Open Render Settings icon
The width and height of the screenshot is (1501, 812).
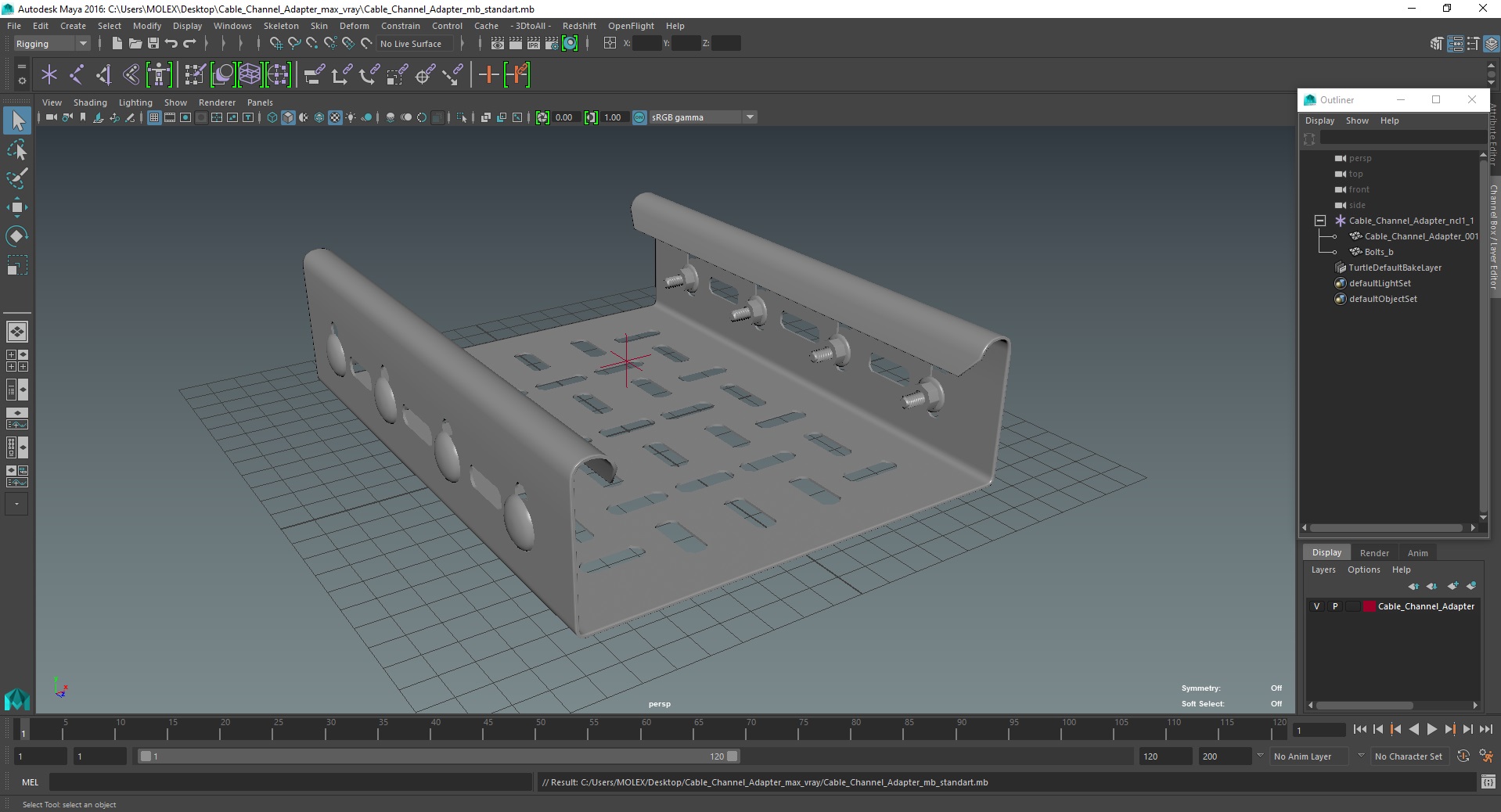coord(552,44)
